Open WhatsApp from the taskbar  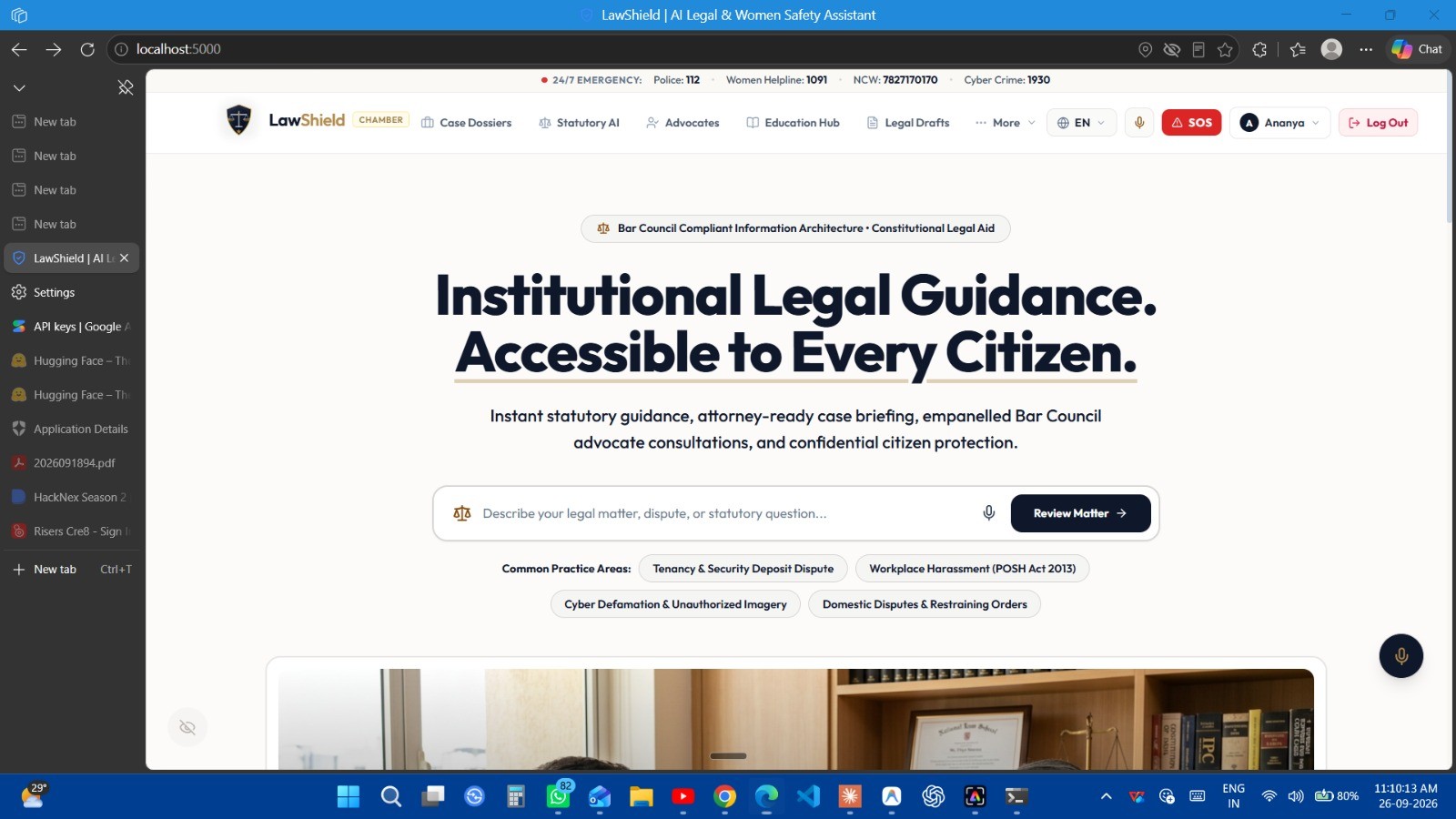(x=558, y=796)
